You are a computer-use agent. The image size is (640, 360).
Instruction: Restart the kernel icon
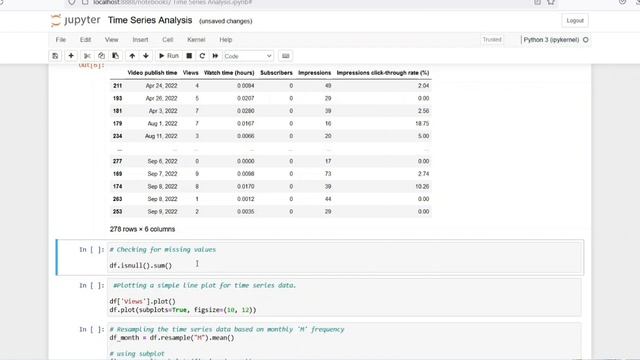click(202, 56)
